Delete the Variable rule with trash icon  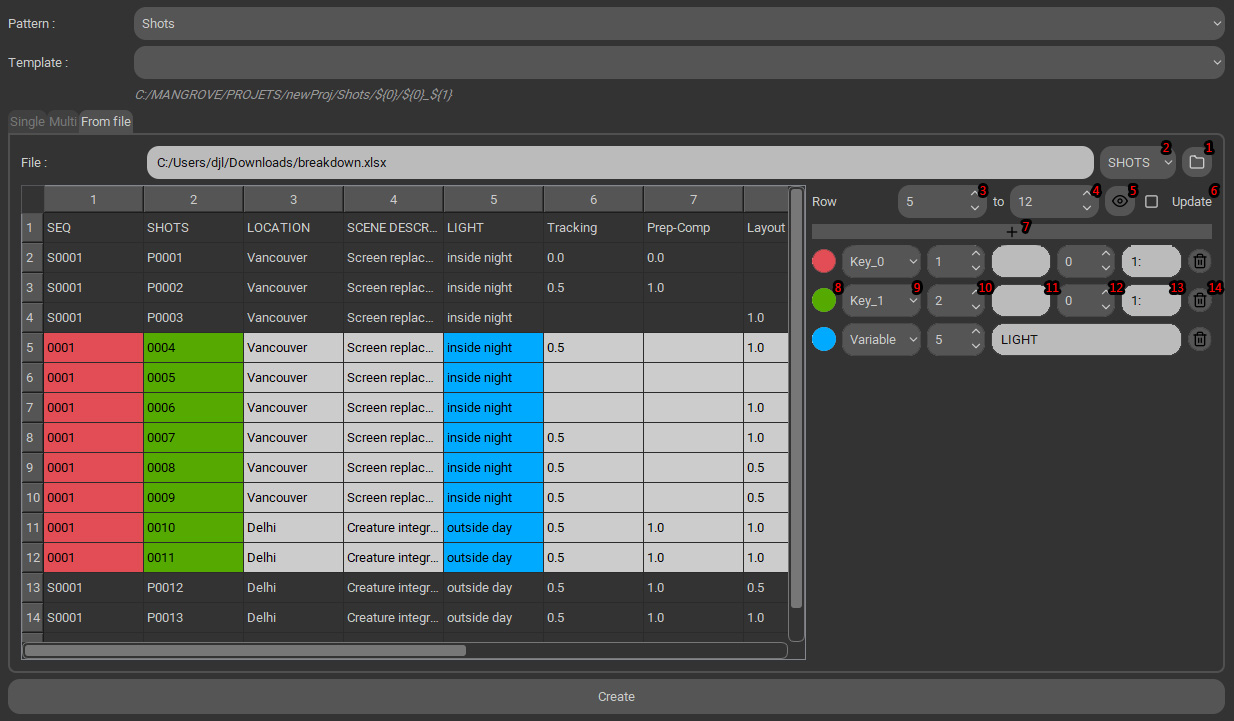[1200, 339]
